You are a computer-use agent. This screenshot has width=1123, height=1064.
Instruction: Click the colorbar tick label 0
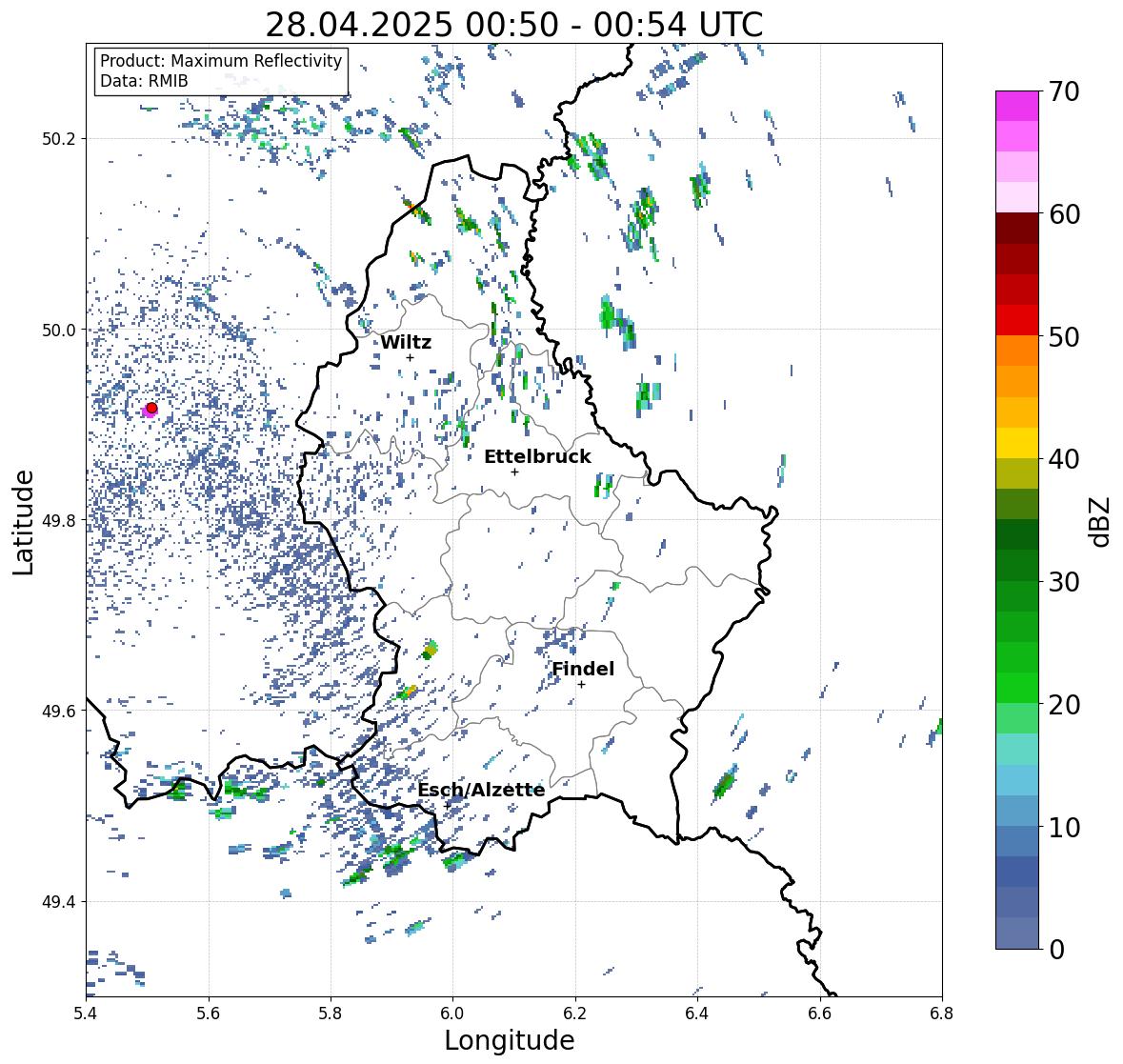pos(1056,950)
